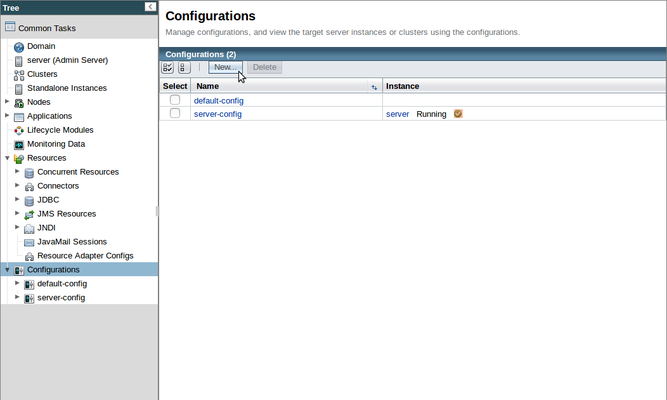
Task: Expand the JMS Resources node
Action: click(17, 213)
